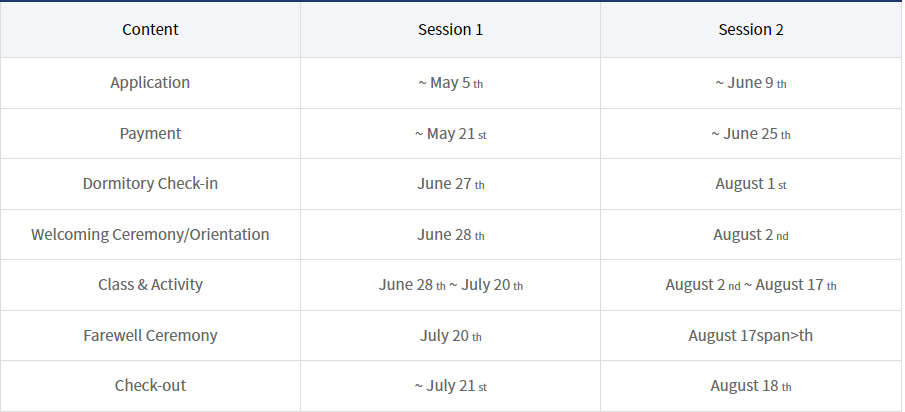This screenshot has width=905, height=412.
Task: Click the Check-out row label
Action: [150, 386]
